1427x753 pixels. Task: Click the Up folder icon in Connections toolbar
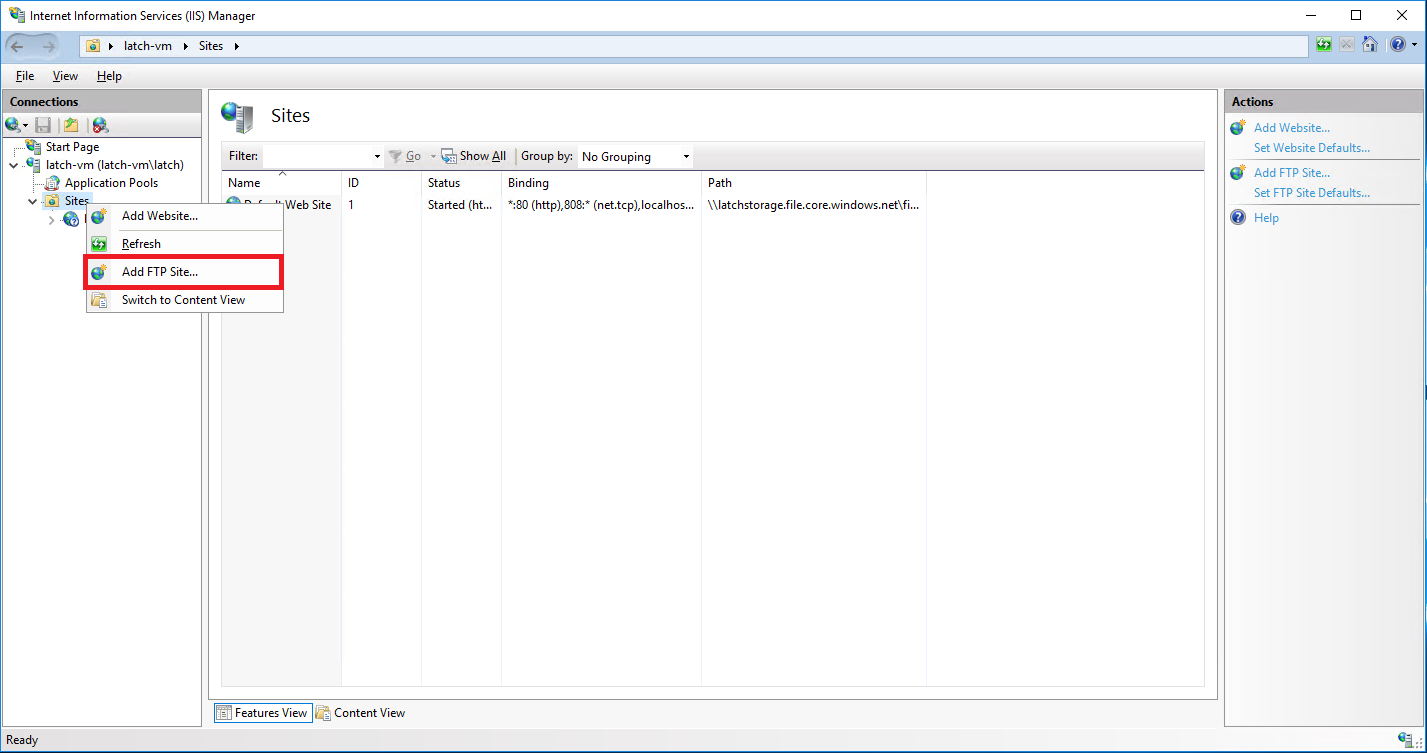[71, 125]
